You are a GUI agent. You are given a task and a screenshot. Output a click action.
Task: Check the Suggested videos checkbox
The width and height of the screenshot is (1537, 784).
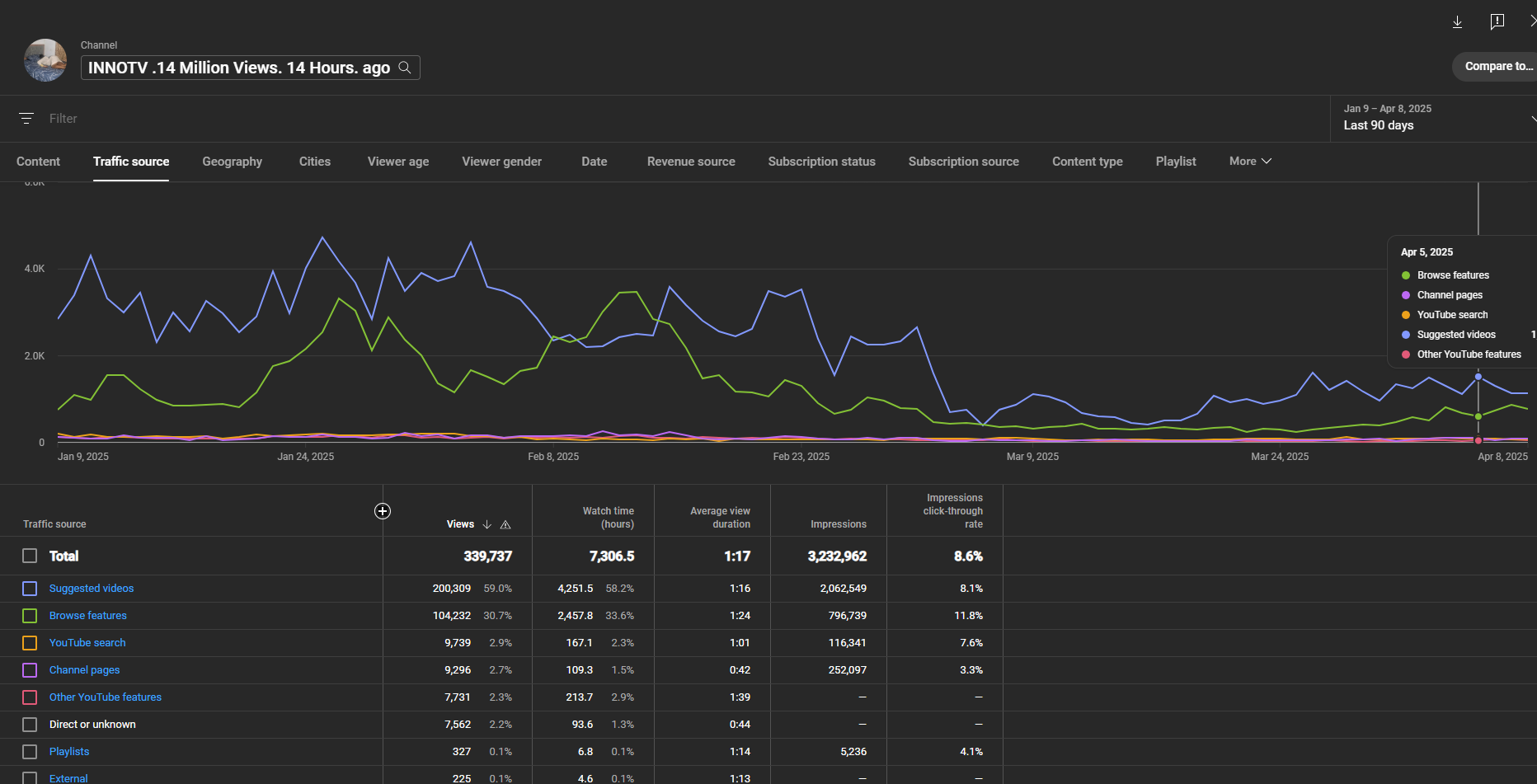click(30, 589)
